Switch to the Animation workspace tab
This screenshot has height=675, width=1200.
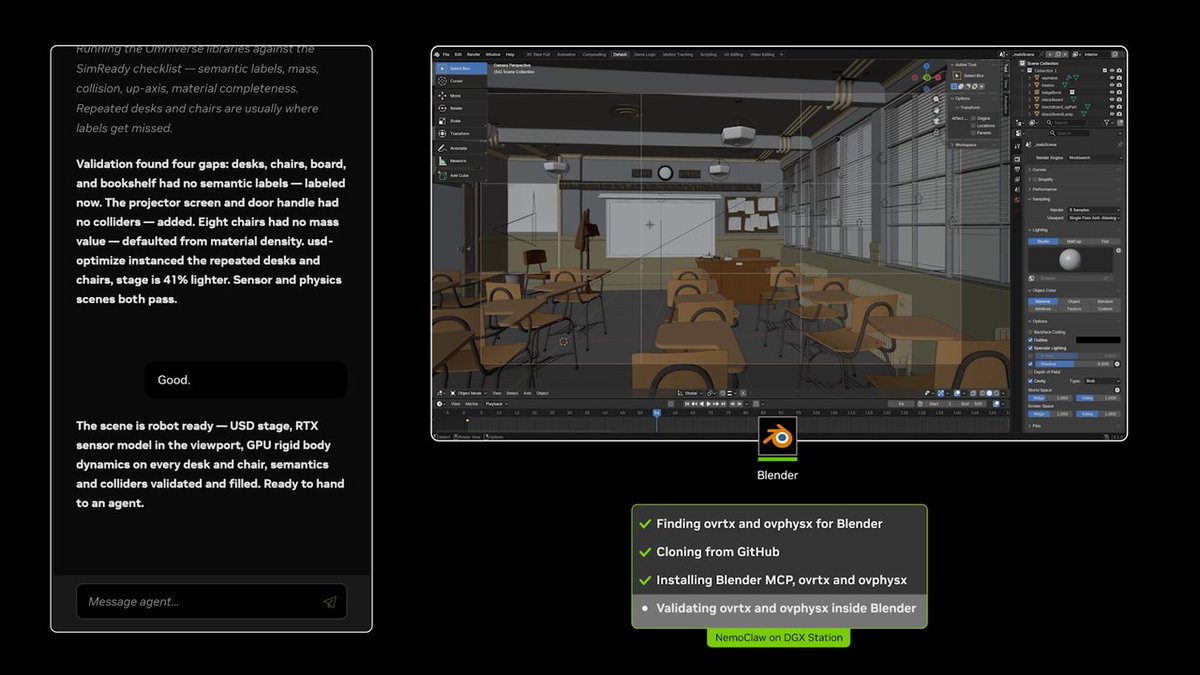point(566,55)
